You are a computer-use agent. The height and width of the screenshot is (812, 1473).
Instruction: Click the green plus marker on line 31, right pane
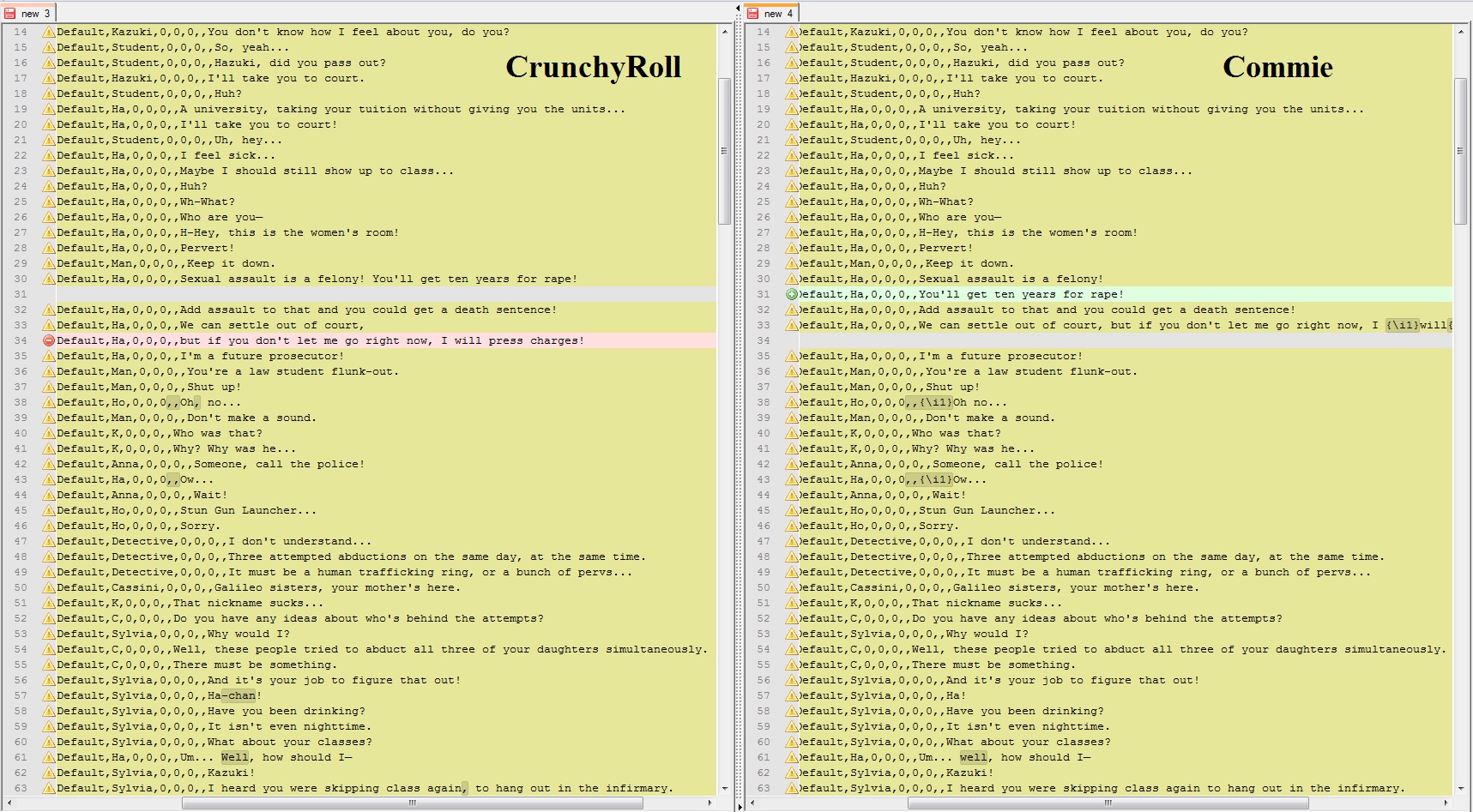pos(792,294)
